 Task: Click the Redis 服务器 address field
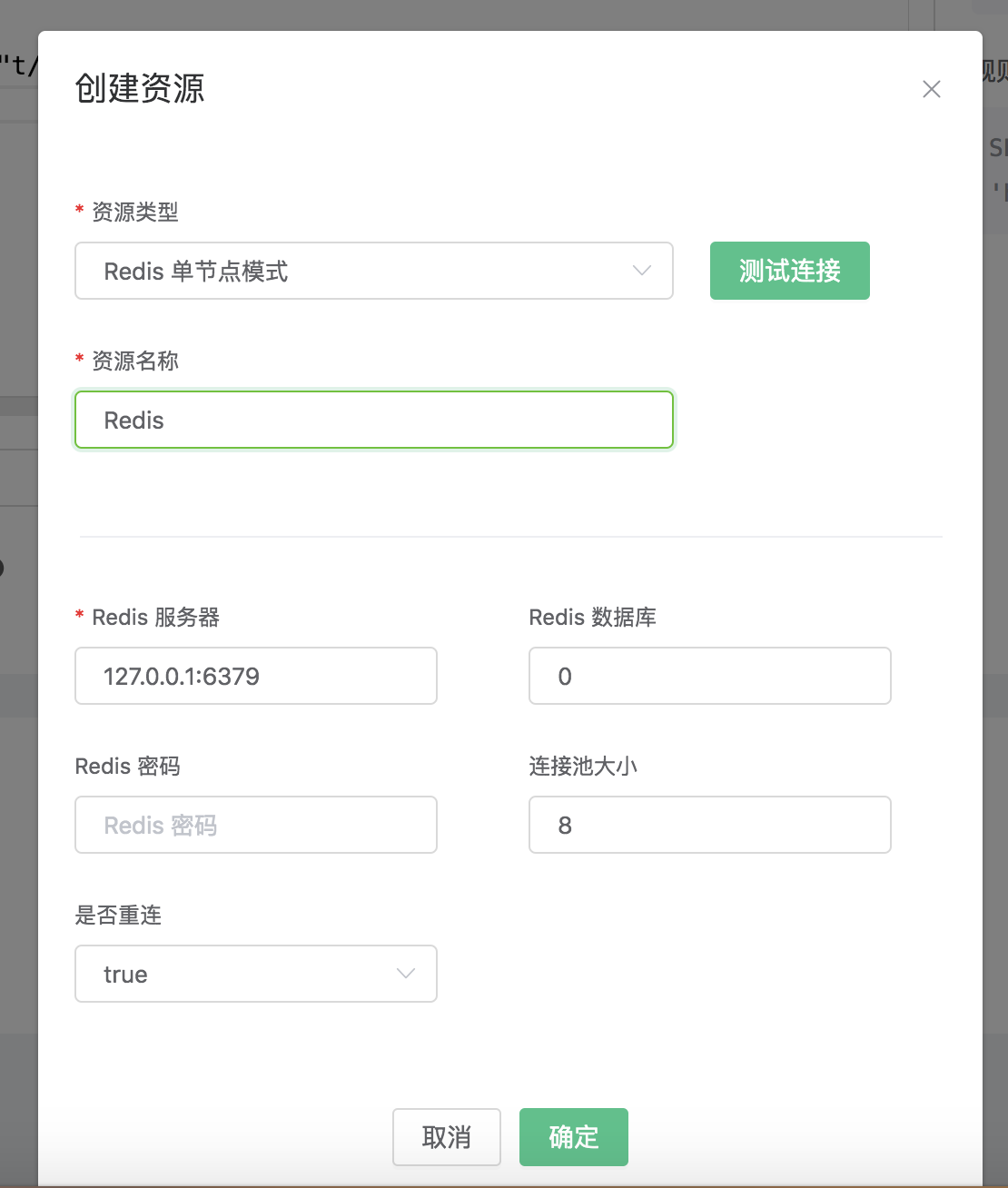click(x=255, y=676)
